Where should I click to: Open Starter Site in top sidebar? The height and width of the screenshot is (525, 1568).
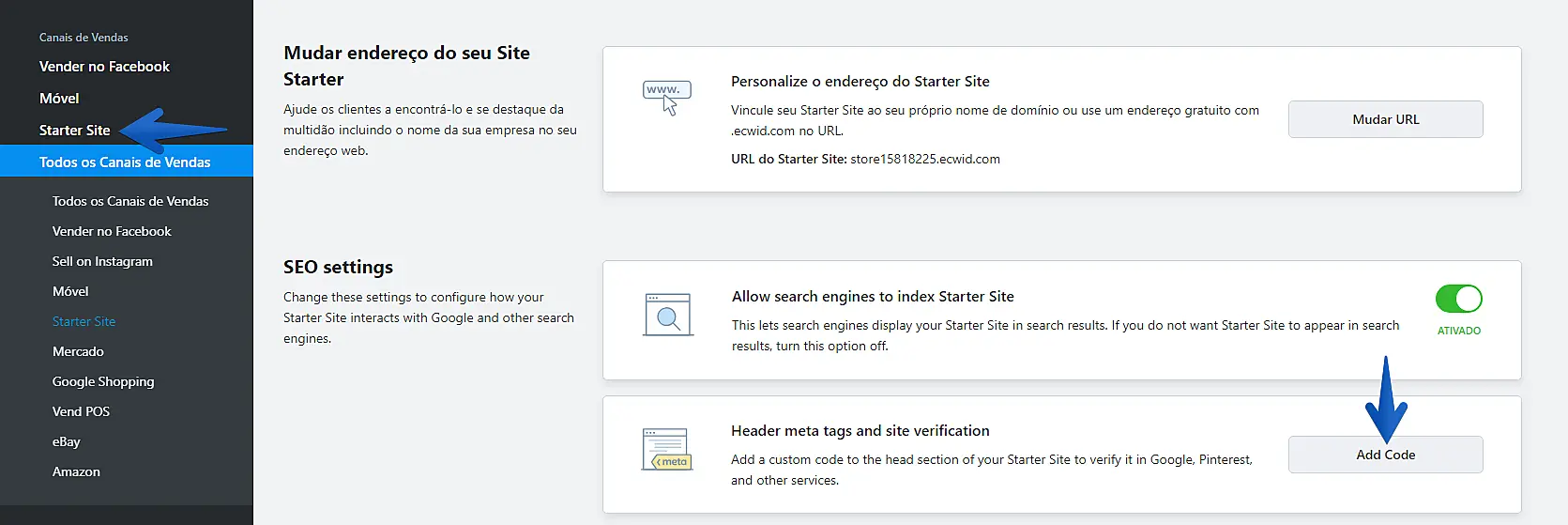pos(75,131)
